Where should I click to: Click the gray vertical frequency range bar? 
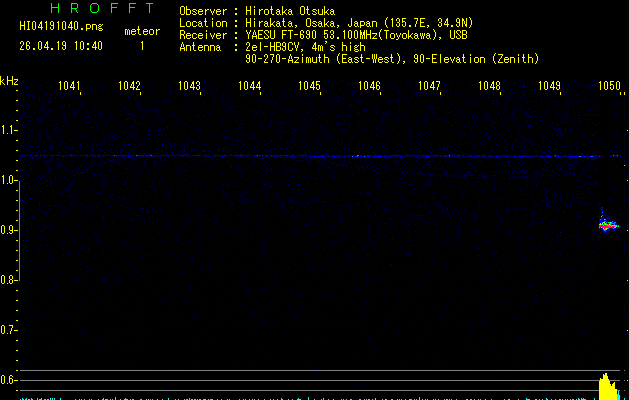click(19, 230)
